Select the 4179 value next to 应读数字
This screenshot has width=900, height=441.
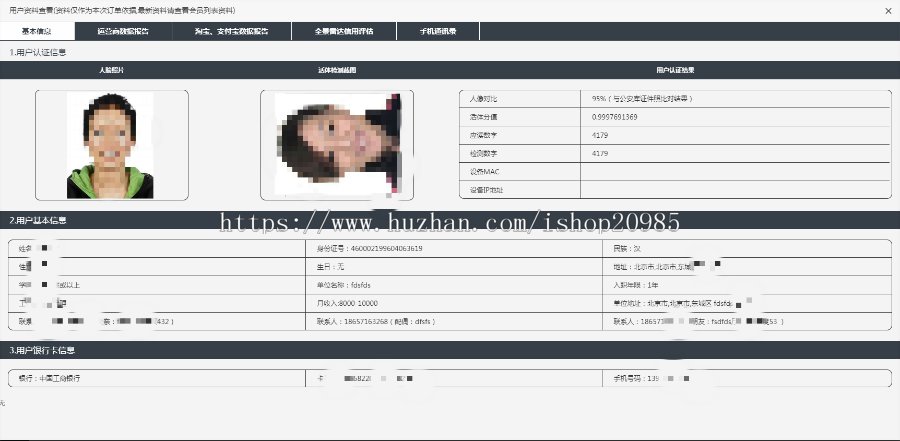click(600, 136)
